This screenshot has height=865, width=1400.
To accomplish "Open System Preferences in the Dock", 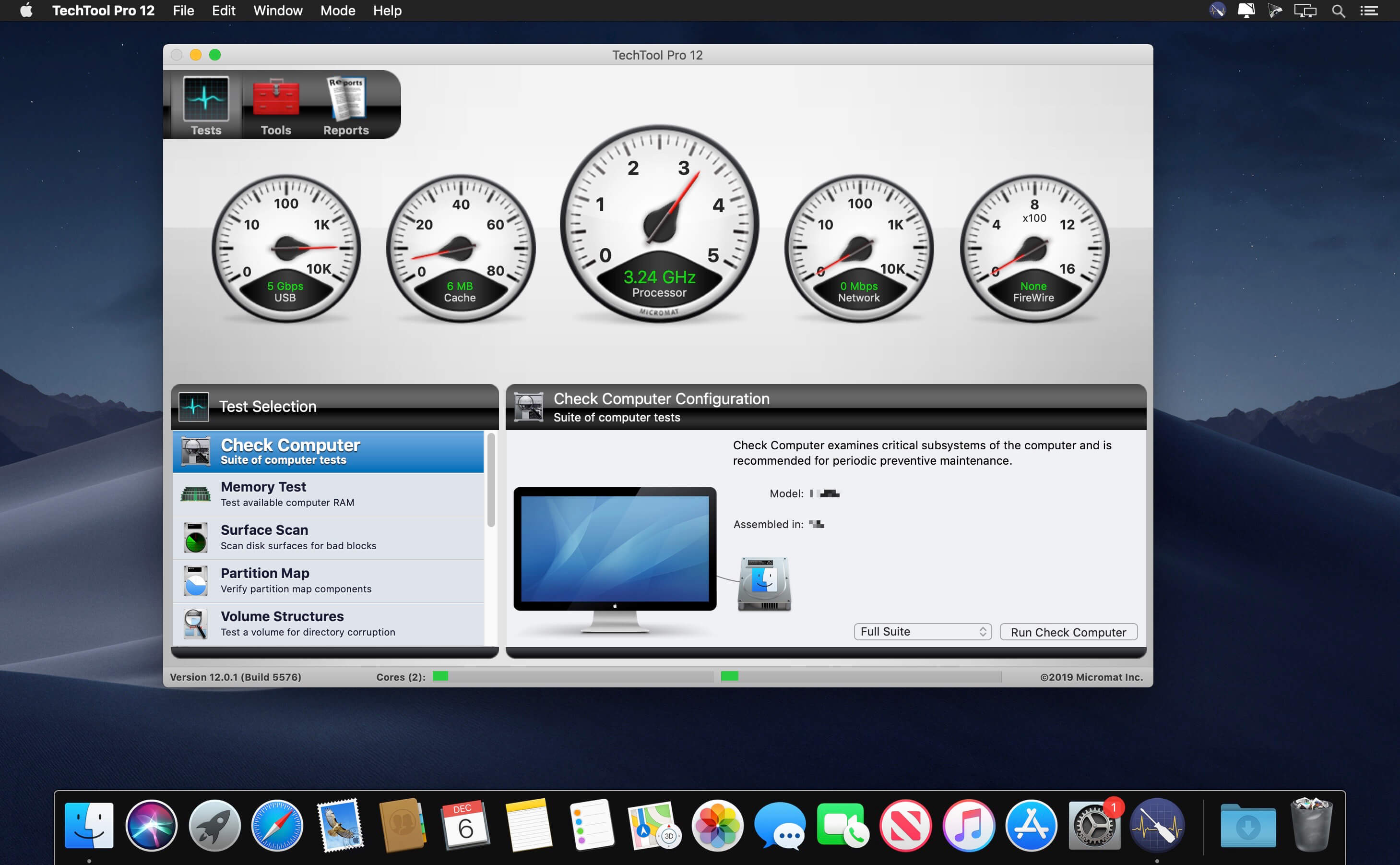I will (x=1094, y=825).
